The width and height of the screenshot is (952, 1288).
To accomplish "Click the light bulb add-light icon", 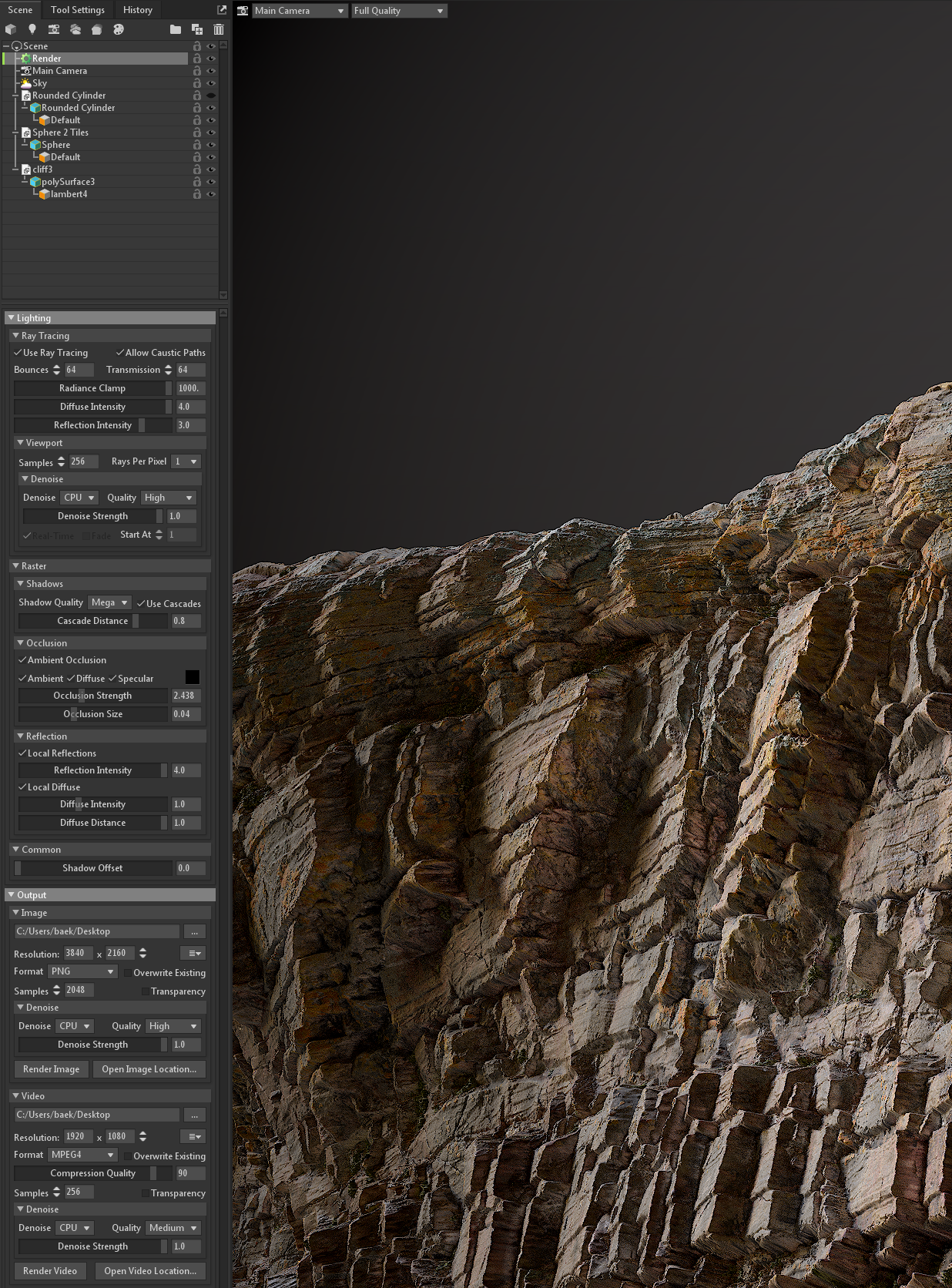I will coord(32,29).
